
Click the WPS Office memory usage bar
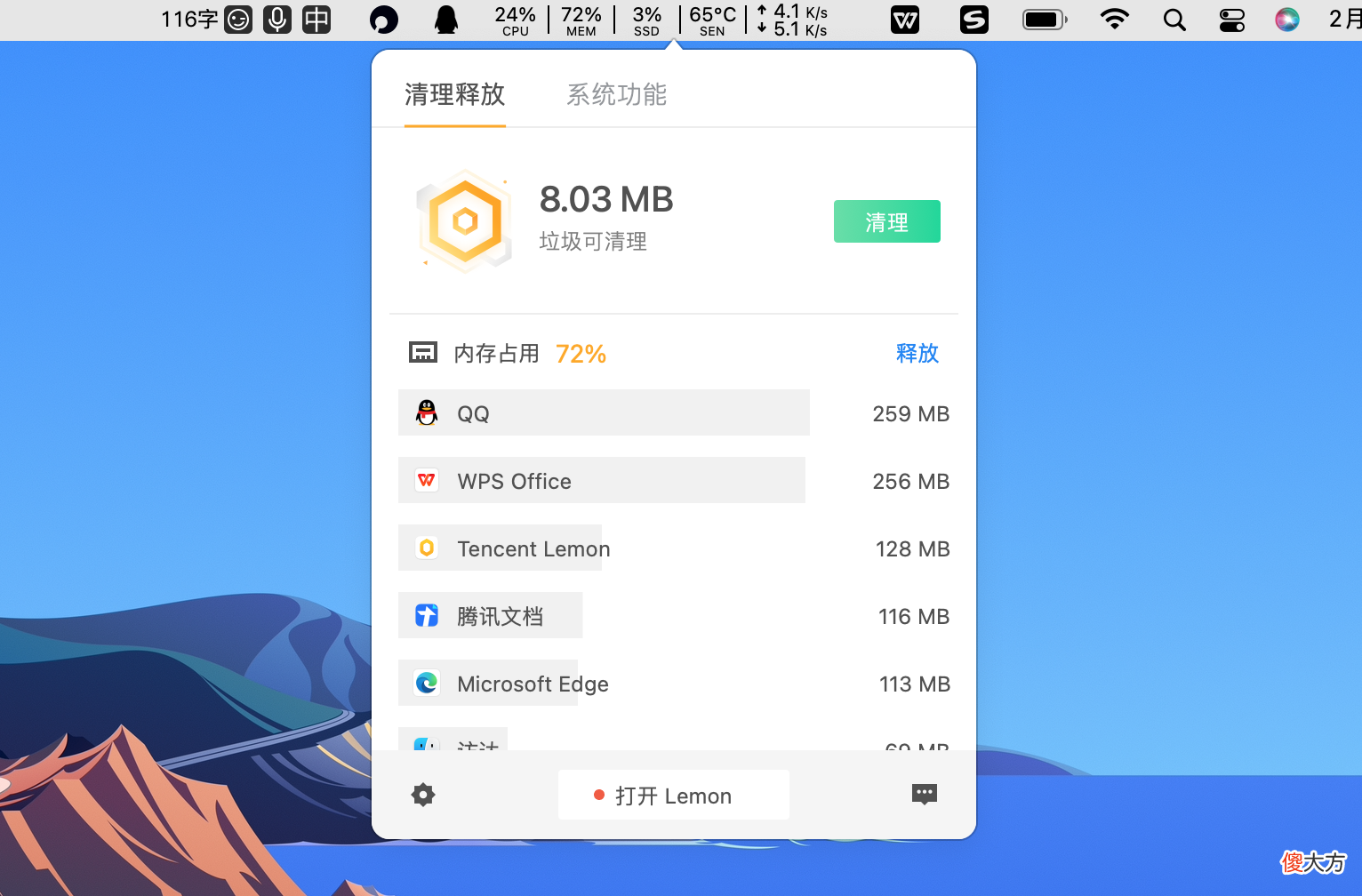click(x=602, y=480)
